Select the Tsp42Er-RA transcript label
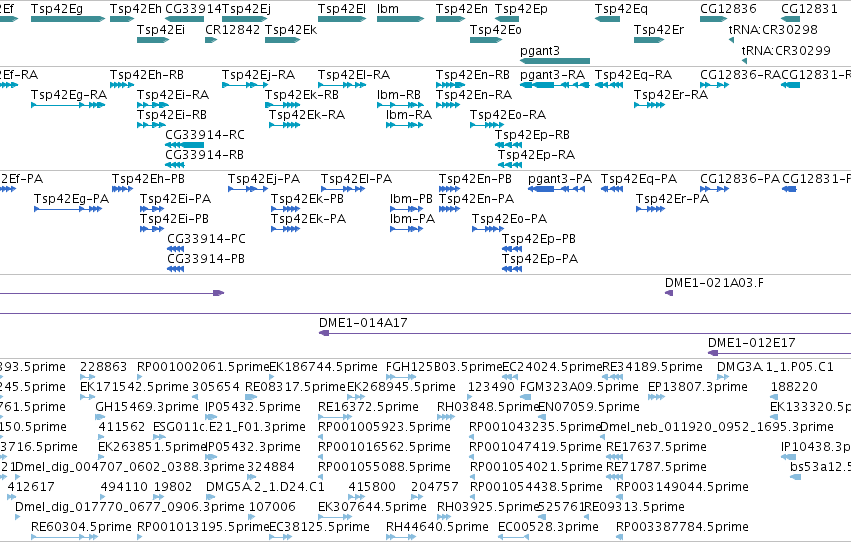Image resolution: width=851 pixels, height=542 pixels. [671, 95]
